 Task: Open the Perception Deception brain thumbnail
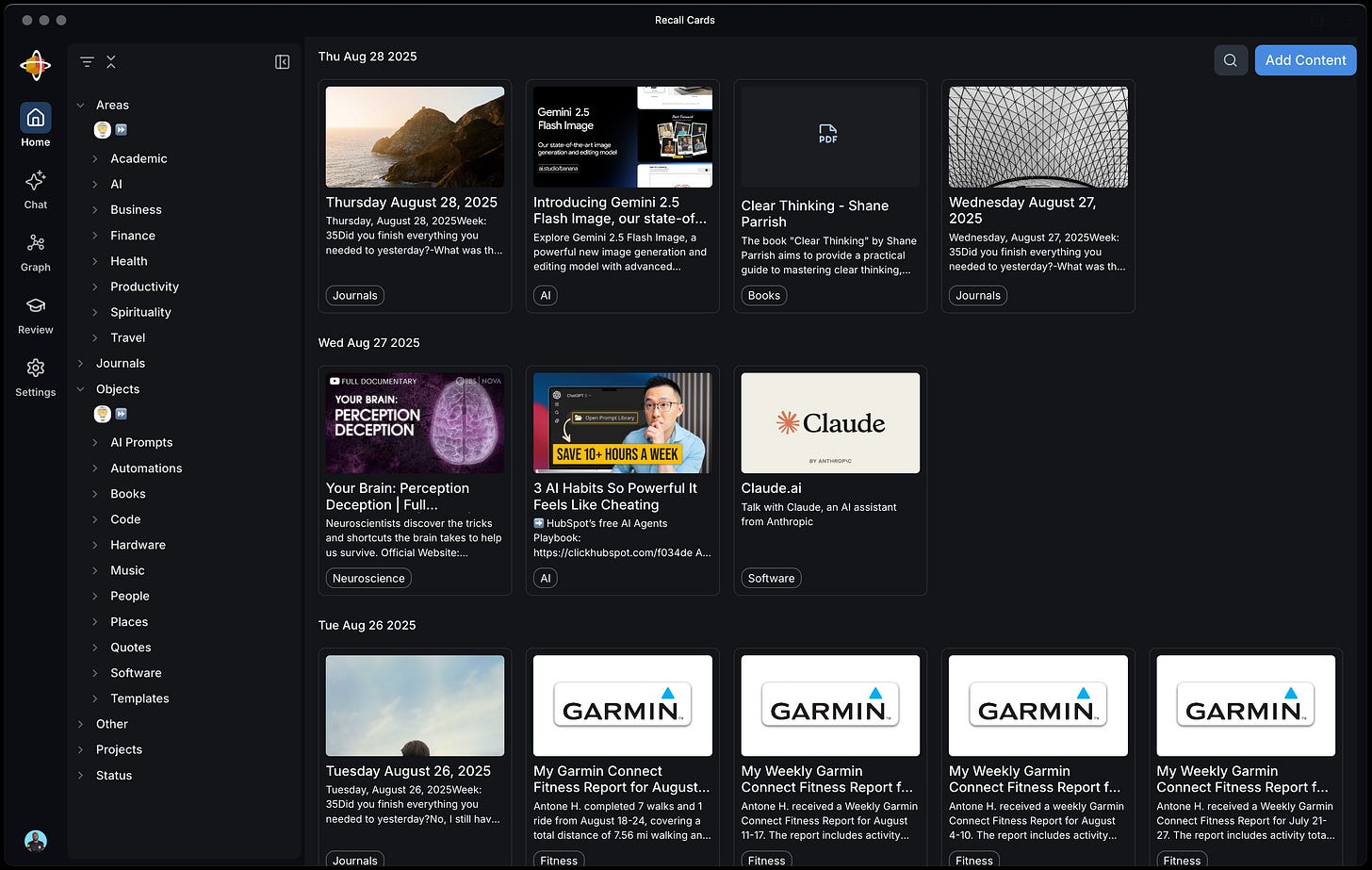pyautogui.click(x=415, y=423)
